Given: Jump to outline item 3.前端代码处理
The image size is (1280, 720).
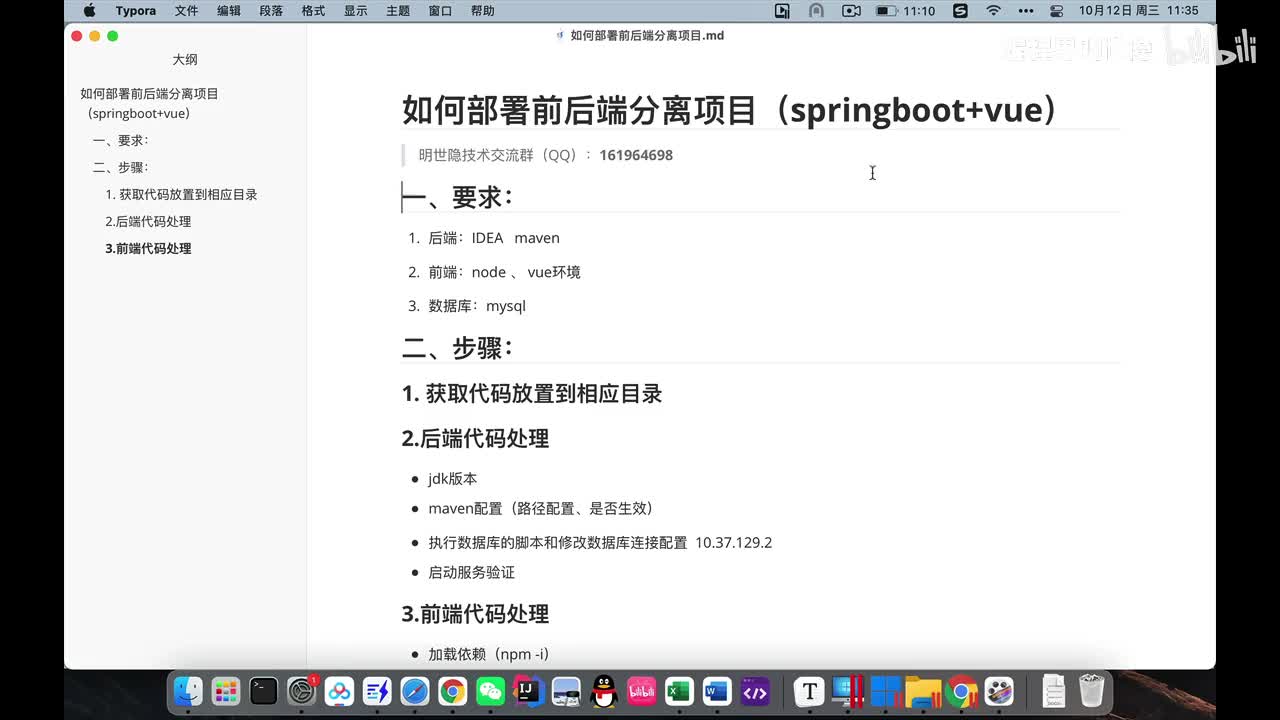Looking at the screenshot, I should point(148,248).
